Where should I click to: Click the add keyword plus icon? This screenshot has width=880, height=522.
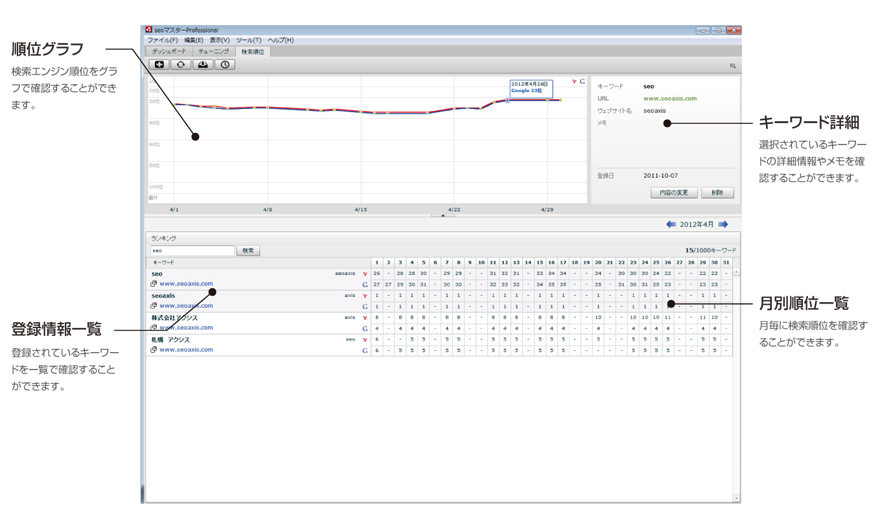click(x=158, y=65)
